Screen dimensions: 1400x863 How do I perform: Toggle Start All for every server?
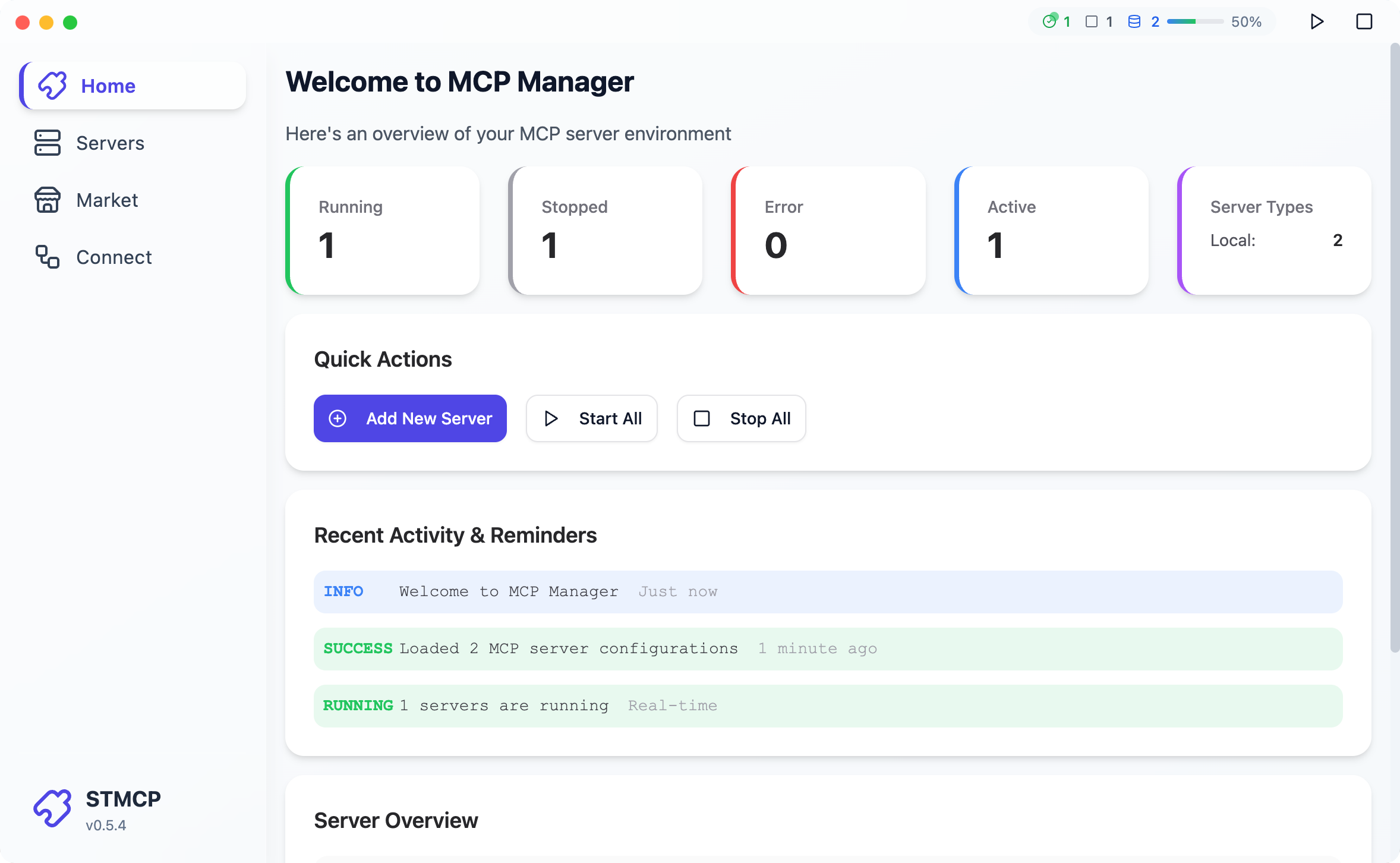point(591,418)
